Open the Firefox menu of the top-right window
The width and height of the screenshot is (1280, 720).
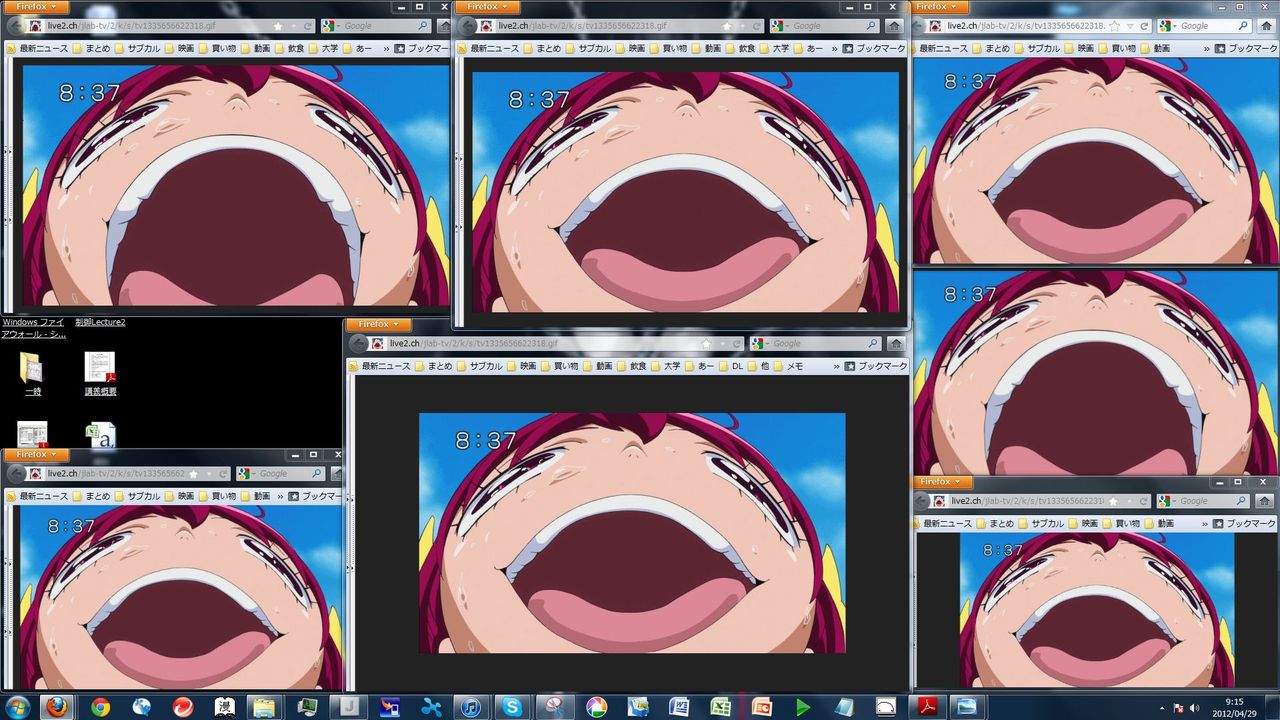point(941,7)
